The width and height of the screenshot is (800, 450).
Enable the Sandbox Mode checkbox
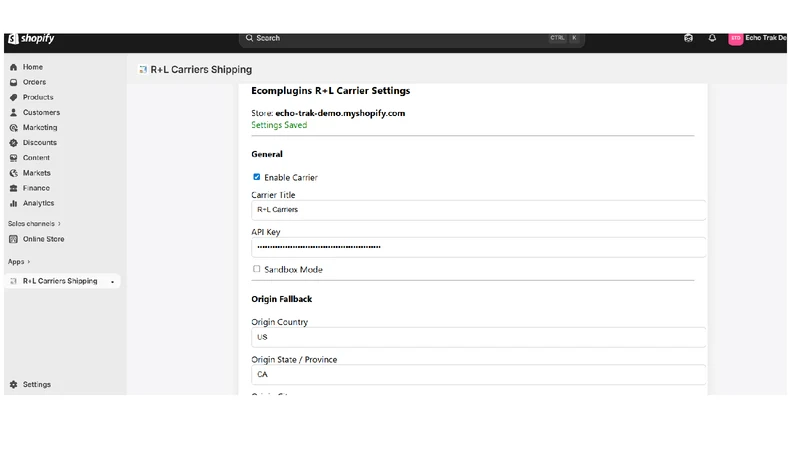(257, 269)
